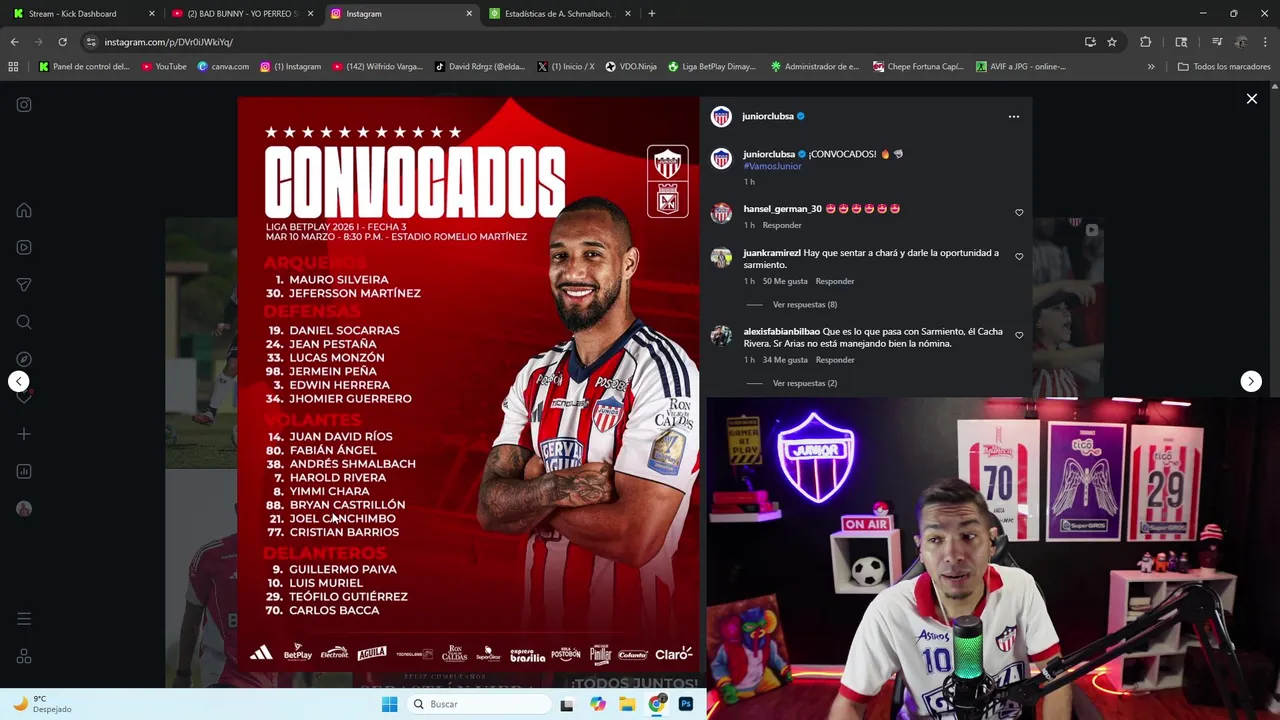The image size is (1280, 720).
Task: Open the #VamosJunior hashtag
Action: click(772, 166)
